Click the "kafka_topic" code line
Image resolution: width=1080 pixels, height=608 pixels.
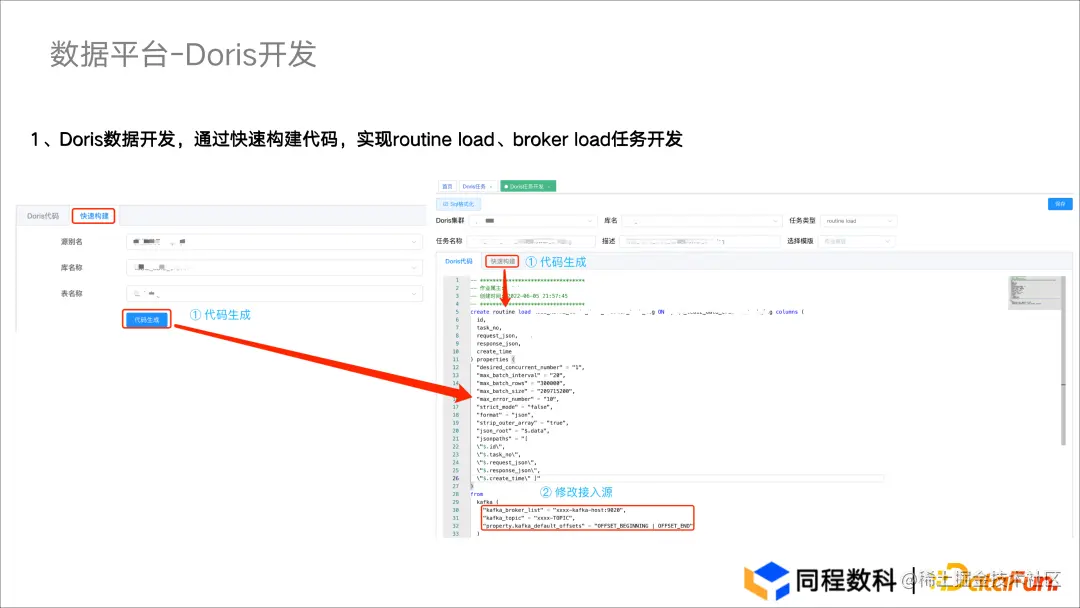tap(528, 518)
